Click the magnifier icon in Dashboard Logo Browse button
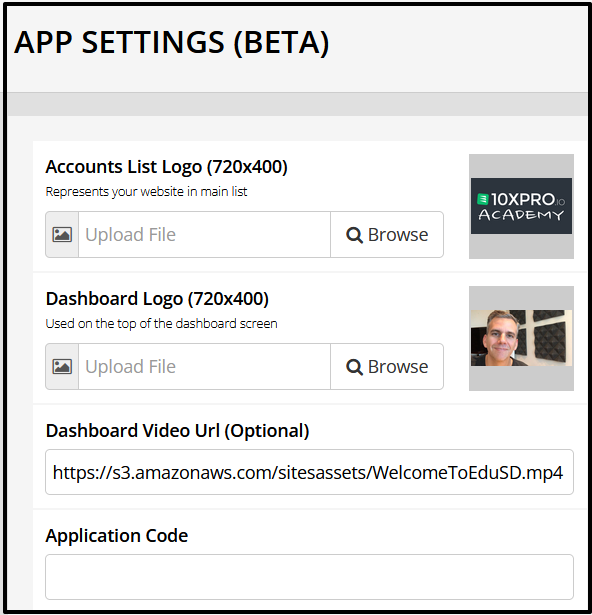Image resolution: width=592 pixels, height=615 pixels. [x=354, y=367]
